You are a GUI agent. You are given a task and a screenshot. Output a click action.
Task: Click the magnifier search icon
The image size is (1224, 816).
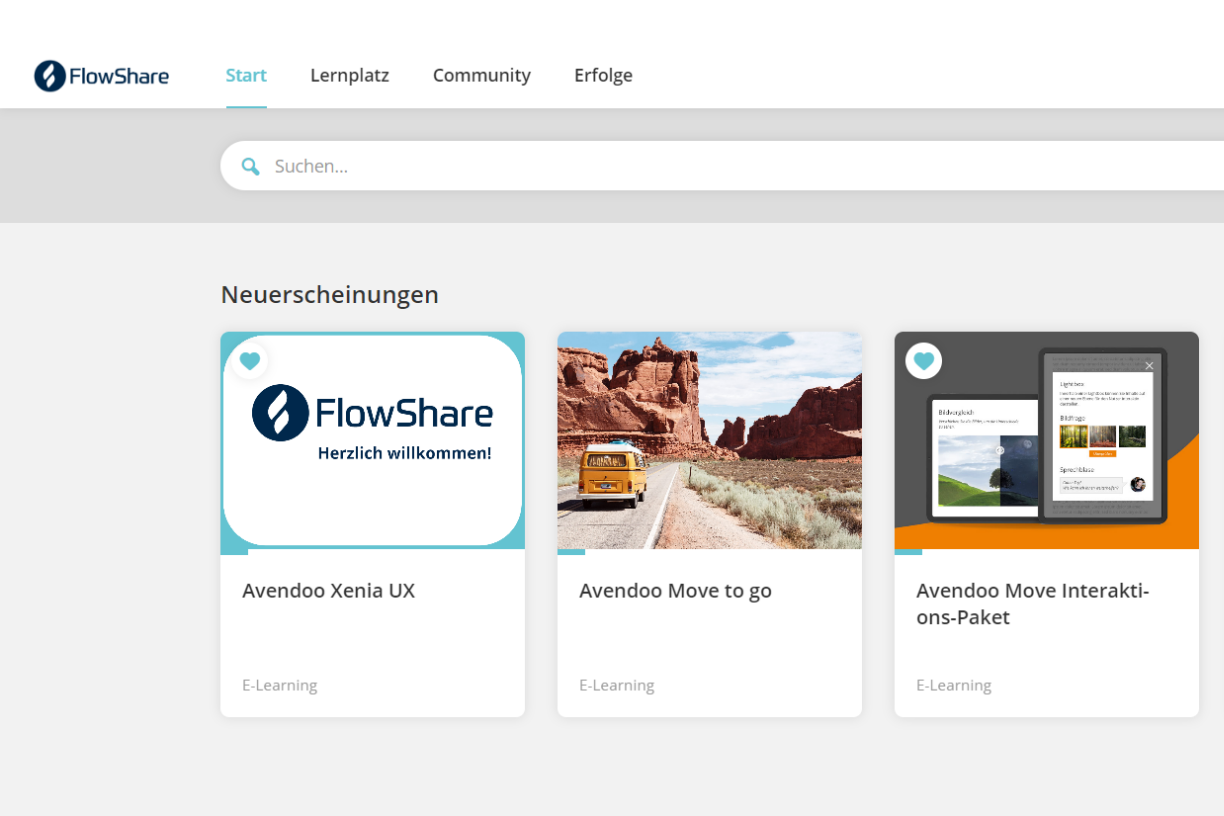(x=251, y=166)
